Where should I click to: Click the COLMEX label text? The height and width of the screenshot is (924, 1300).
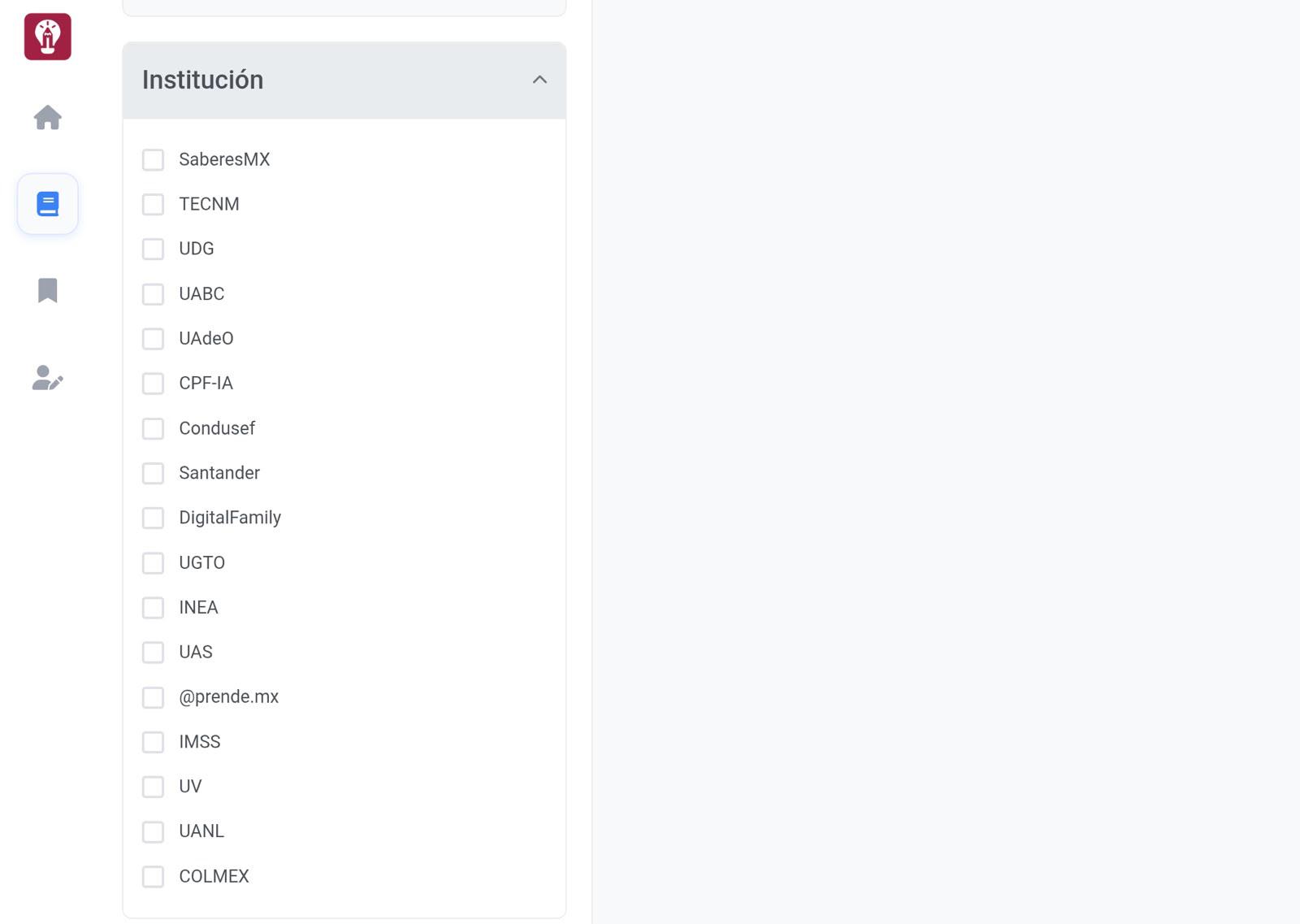pyautogui.click(x=214, y=876)
